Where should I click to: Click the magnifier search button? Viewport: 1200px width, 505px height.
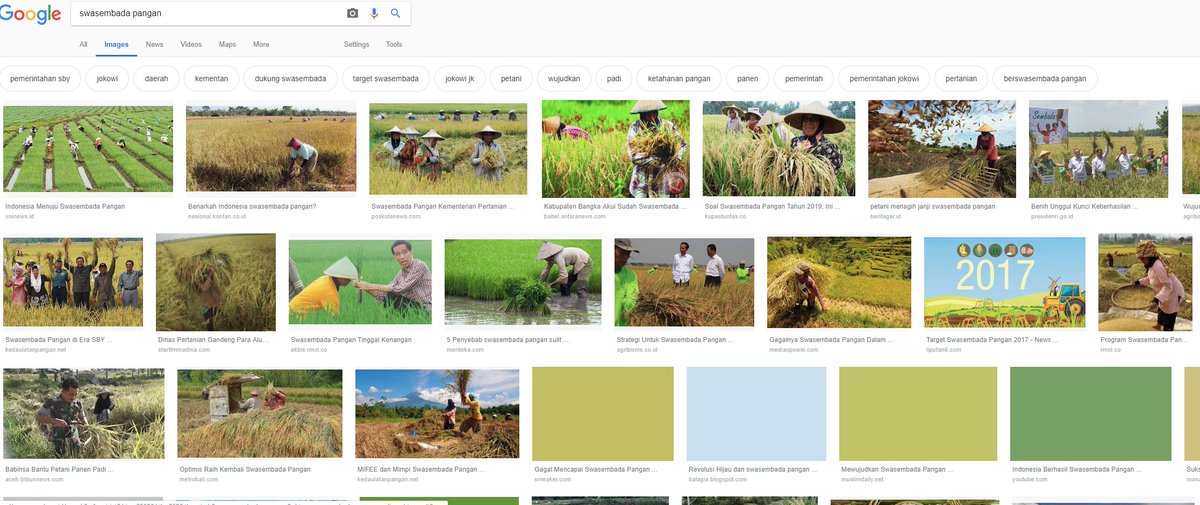click(396, 13)
